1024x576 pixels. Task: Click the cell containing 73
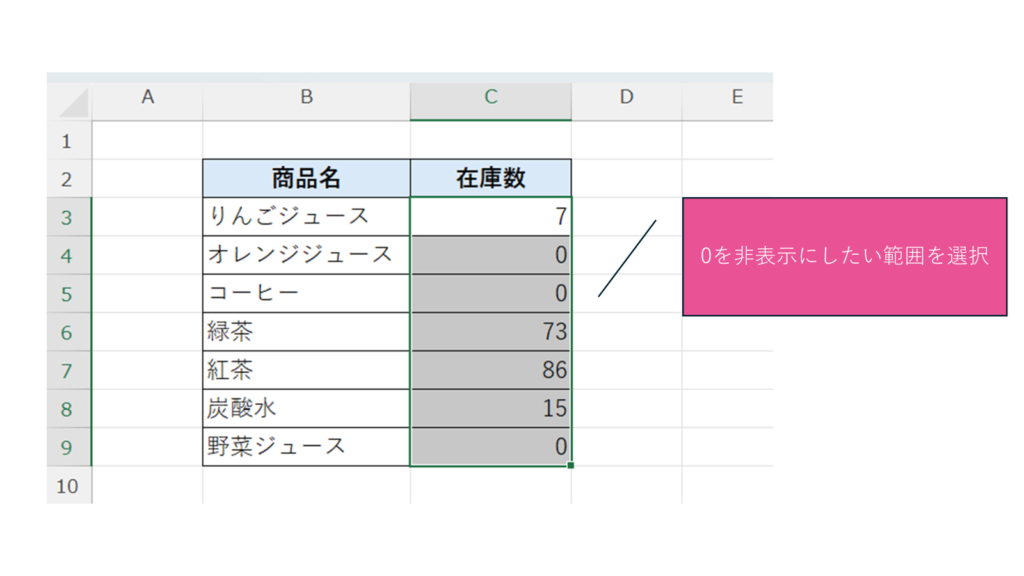tap(491, 332)
